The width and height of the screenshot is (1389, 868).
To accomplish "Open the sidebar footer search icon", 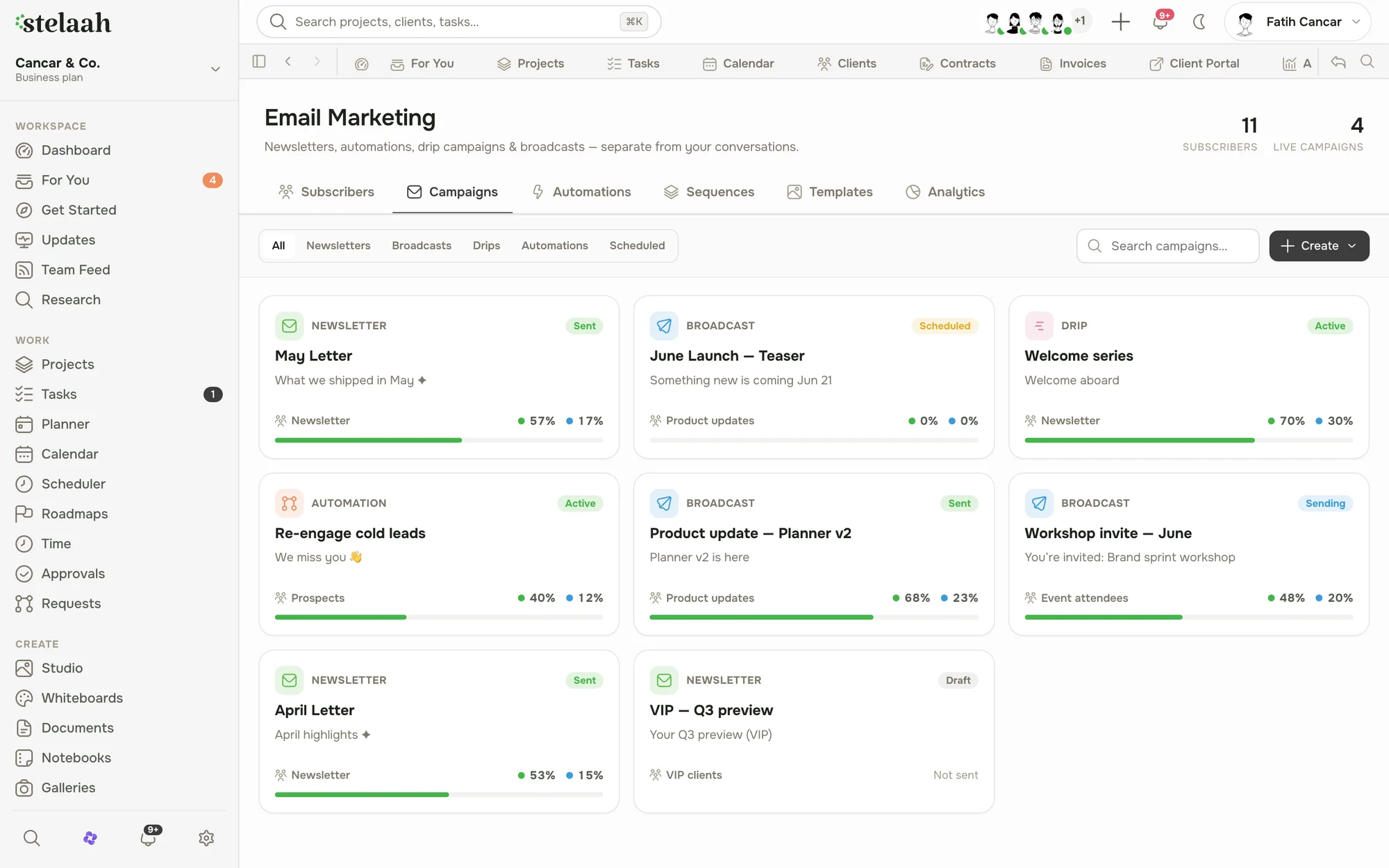I will point(32,838).
